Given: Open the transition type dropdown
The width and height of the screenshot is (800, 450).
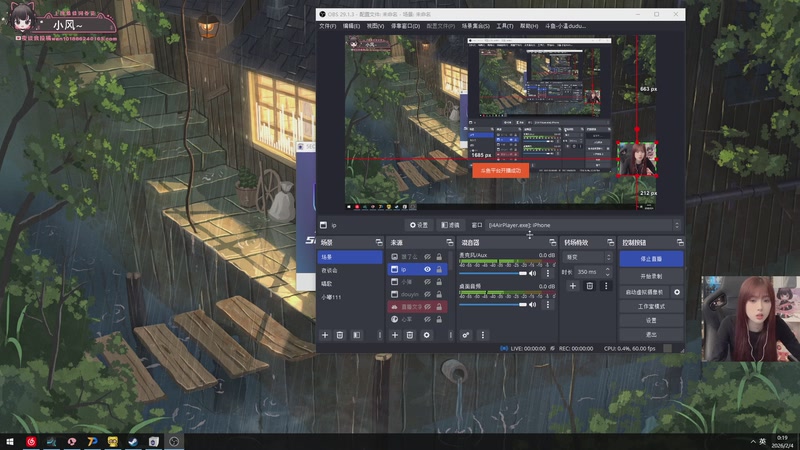Looking at the screenshot, I should 587,257.
